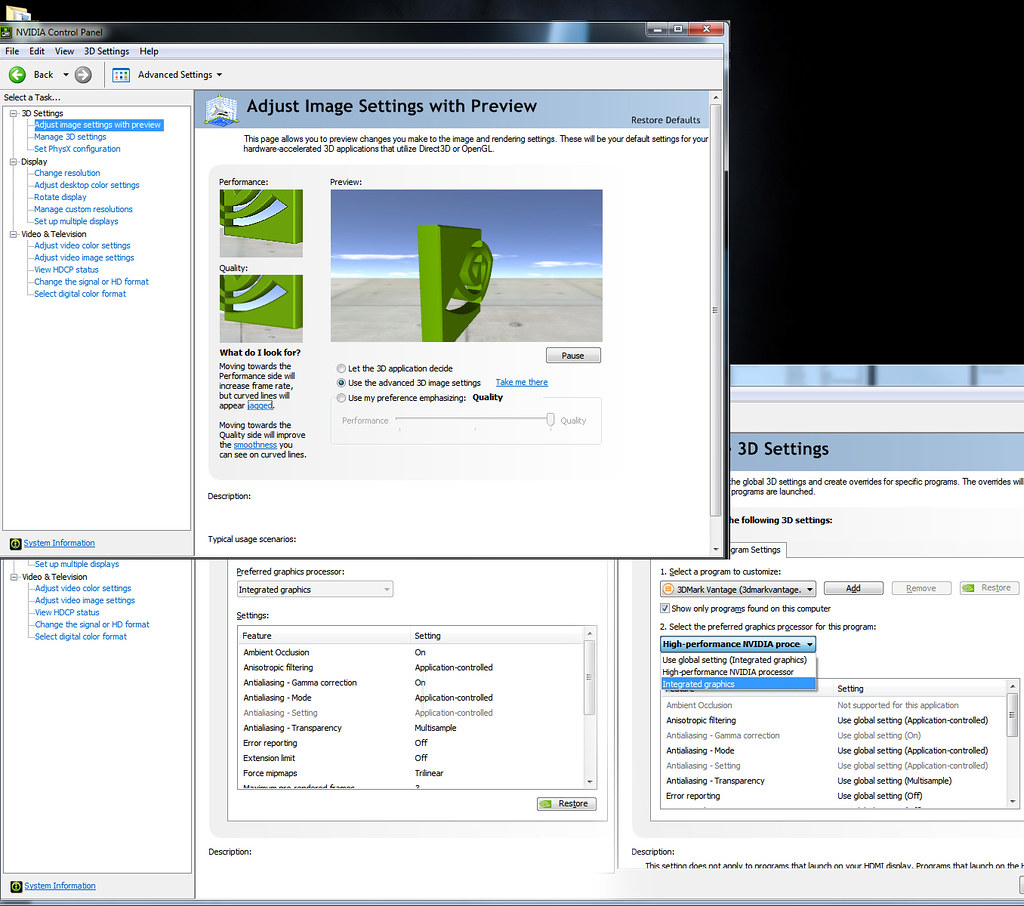Click the Add program button

853,589
